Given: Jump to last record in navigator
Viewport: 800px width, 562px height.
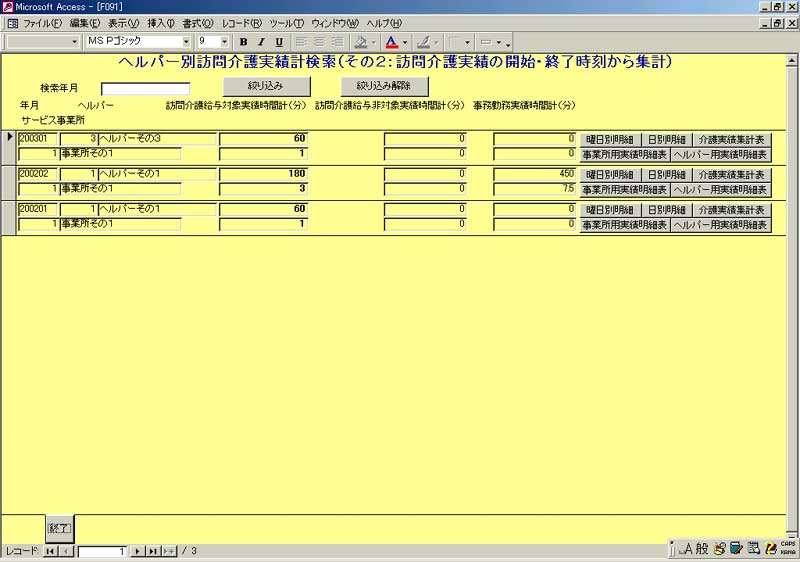Looking at the screenshot, I should (153, 551).
